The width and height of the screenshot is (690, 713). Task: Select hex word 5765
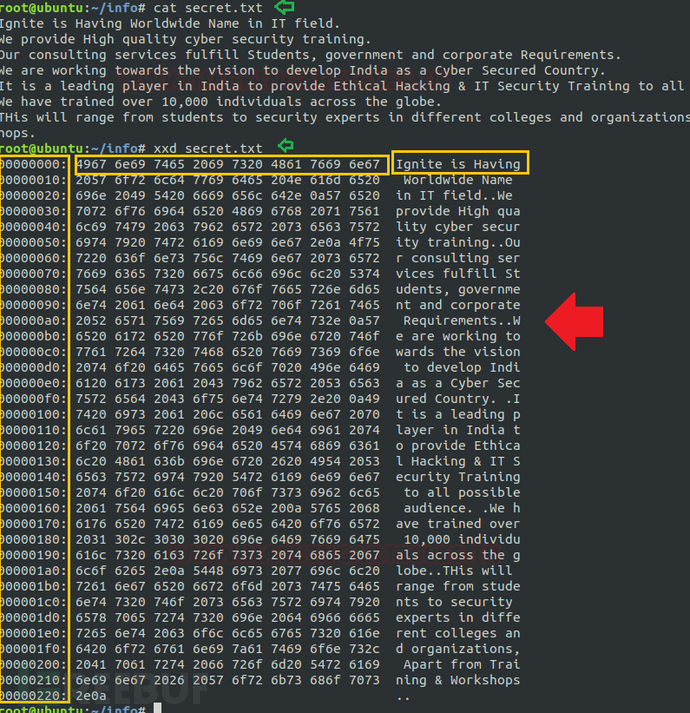[x=325, y=508]
